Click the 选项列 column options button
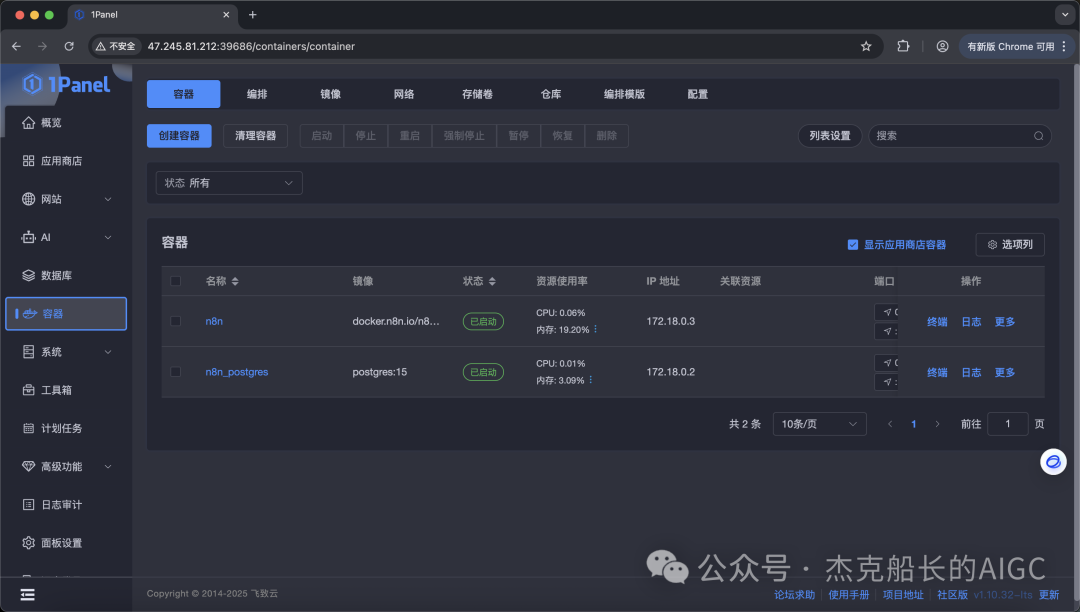Image resolution: width=1080 pixels, height=612 pixels. coord(1010,245)
